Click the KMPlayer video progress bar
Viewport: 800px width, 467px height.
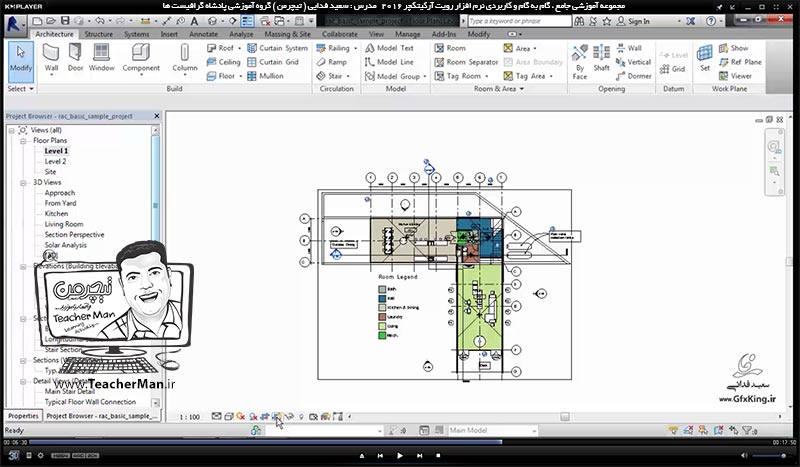399,442
